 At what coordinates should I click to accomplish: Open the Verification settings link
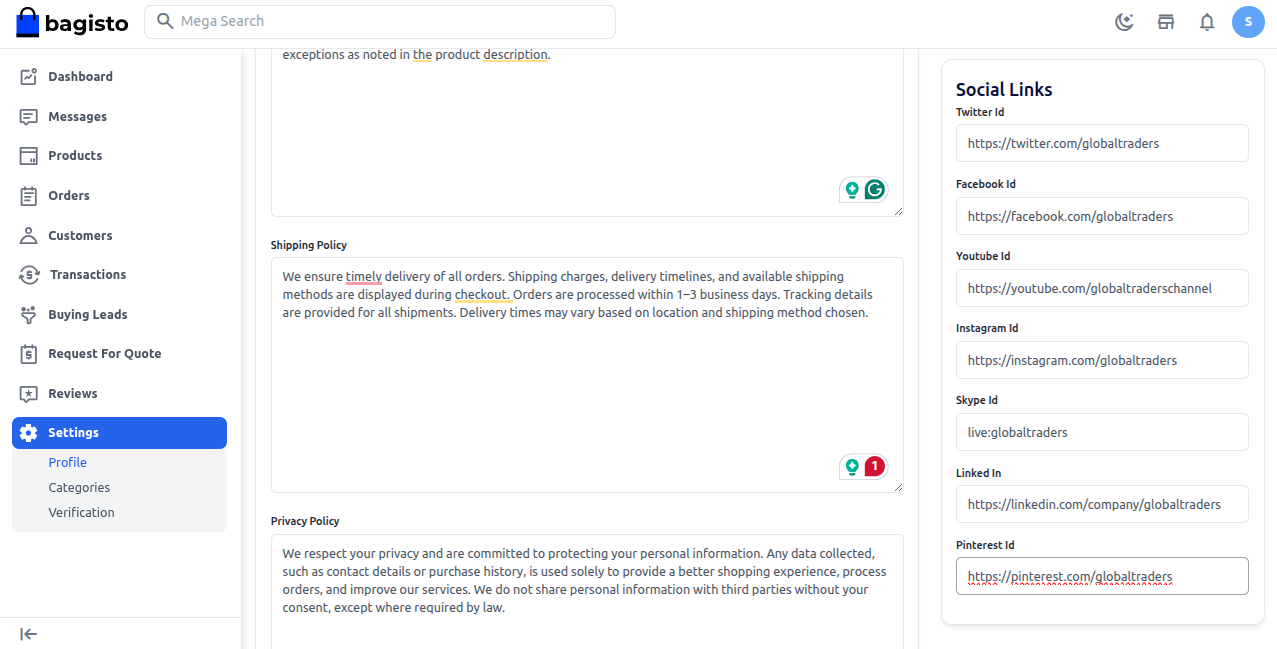point(81,513)
